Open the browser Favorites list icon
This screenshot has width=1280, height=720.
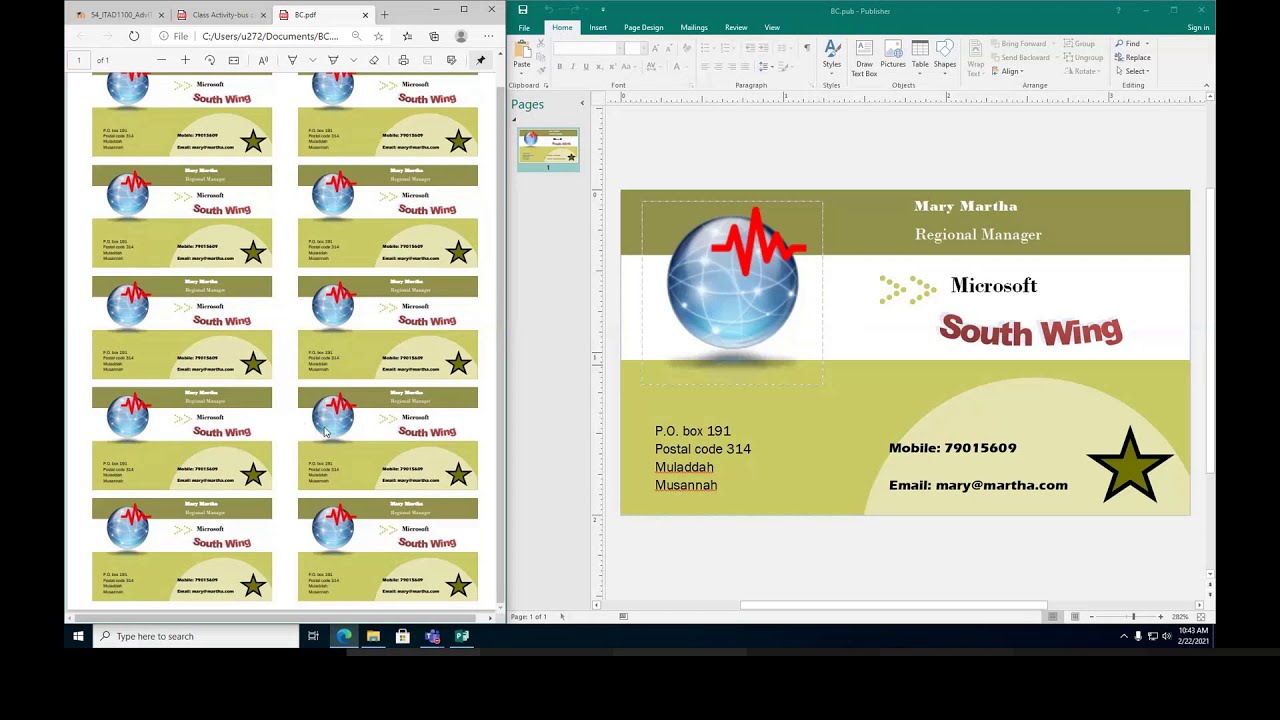pyautogui.click(x=407, y=36)
